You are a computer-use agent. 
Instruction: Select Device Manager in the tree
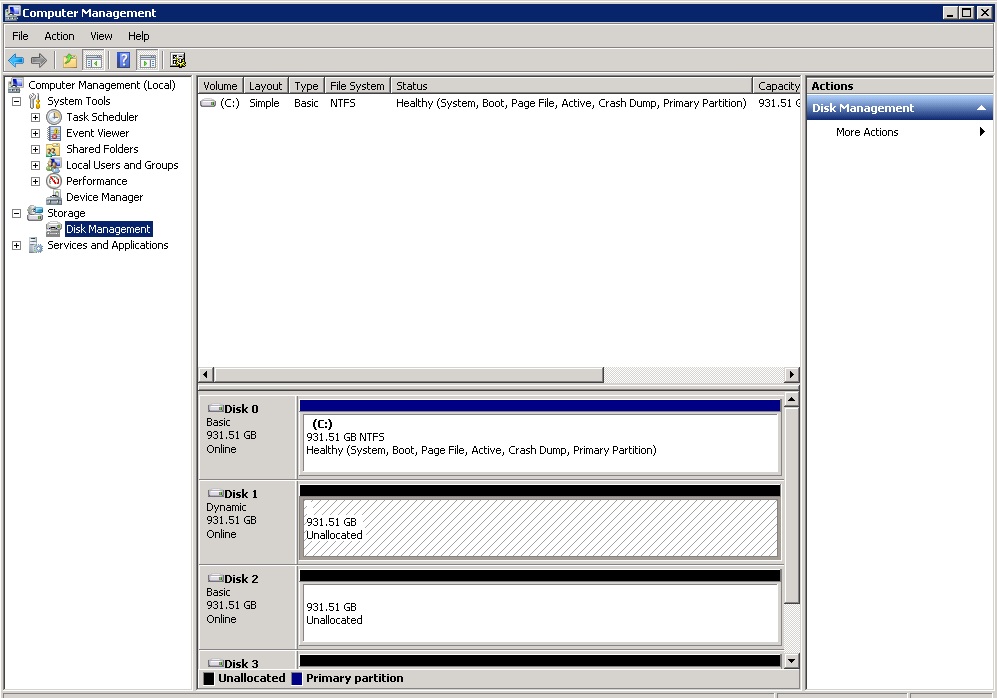pyautogui.click(x=104, y=198)
